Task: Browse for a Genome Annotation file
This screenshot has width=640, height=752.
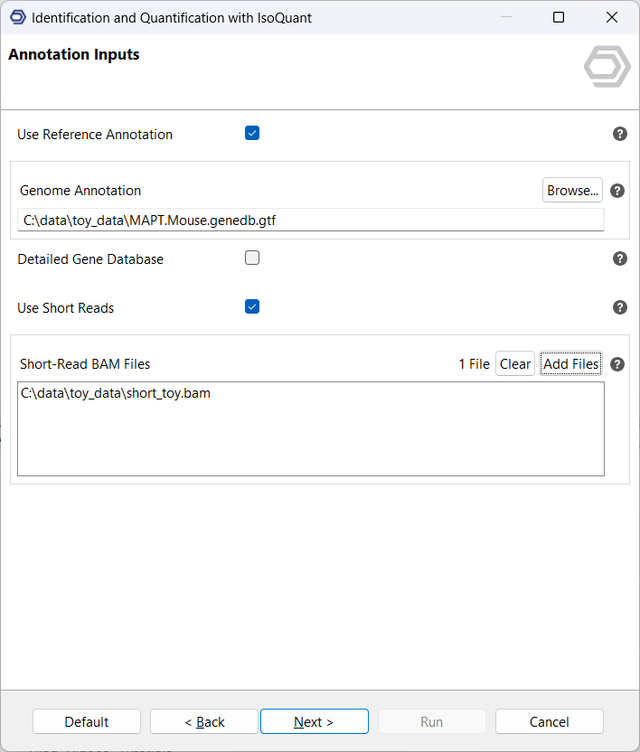Action: pyautogui.click(x=572, y=190)
